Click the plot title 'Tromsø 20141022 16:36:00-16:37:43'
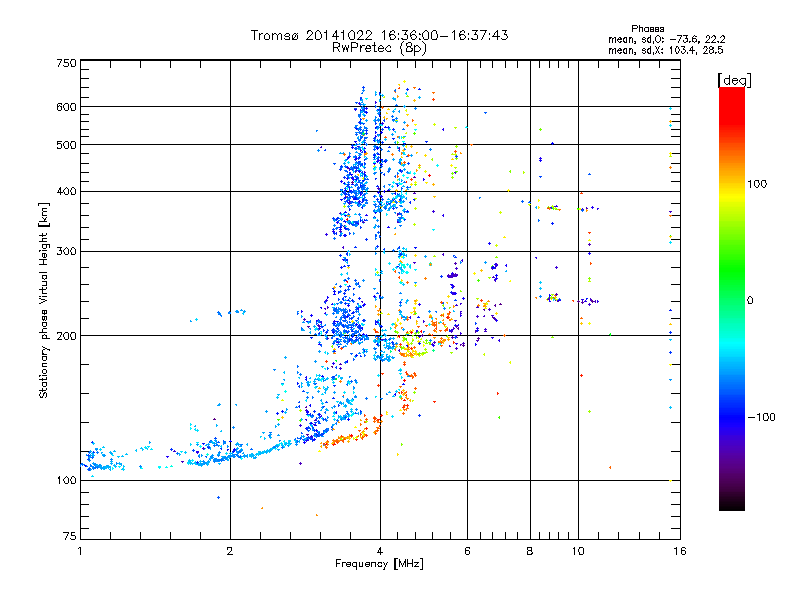This screenshot has height=600, width=800. (x=379, y=35)
